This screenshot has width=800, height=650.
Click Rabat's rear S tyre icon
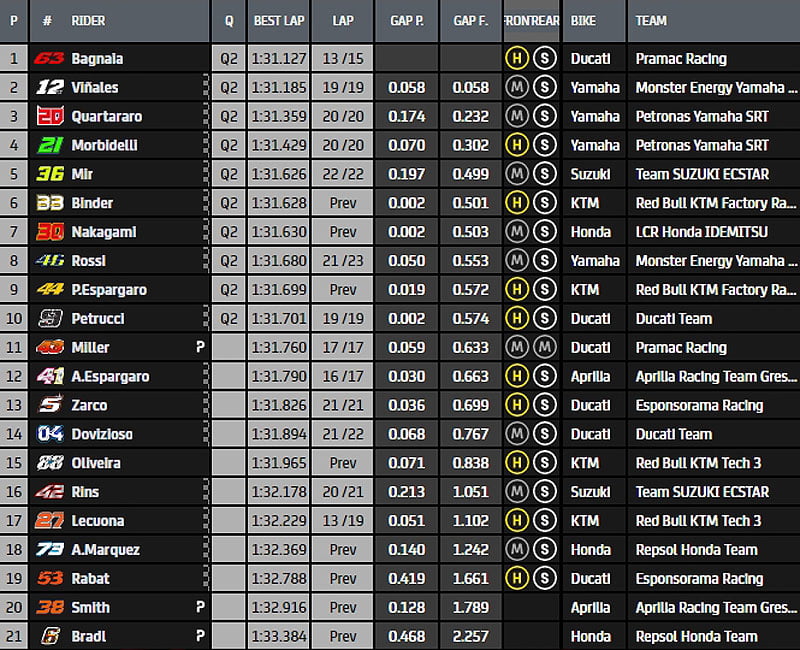(x=545, y=579)
